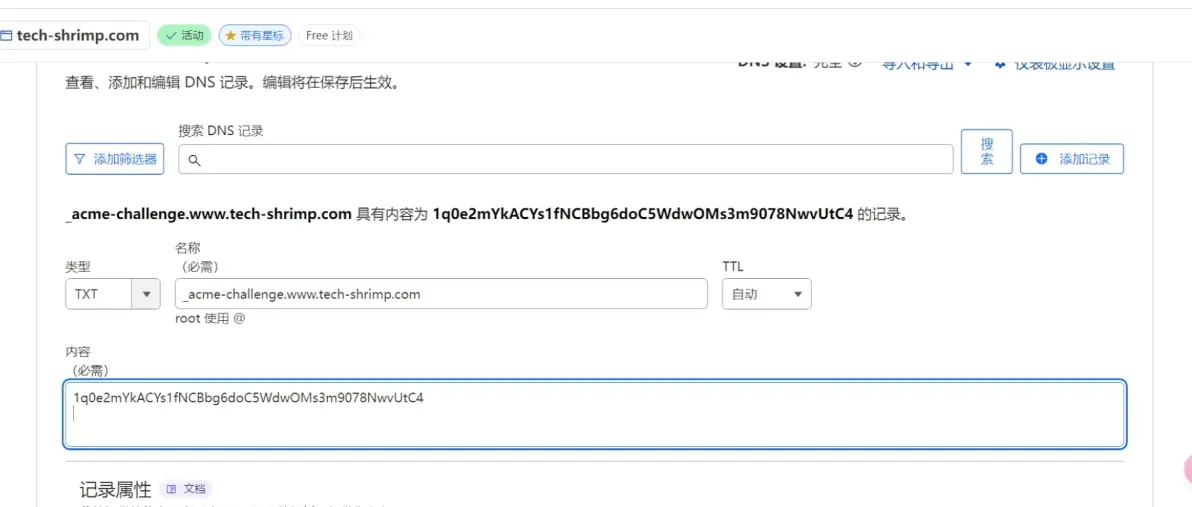Expand the 导入和导出 dropdown menu

[927, 65]
